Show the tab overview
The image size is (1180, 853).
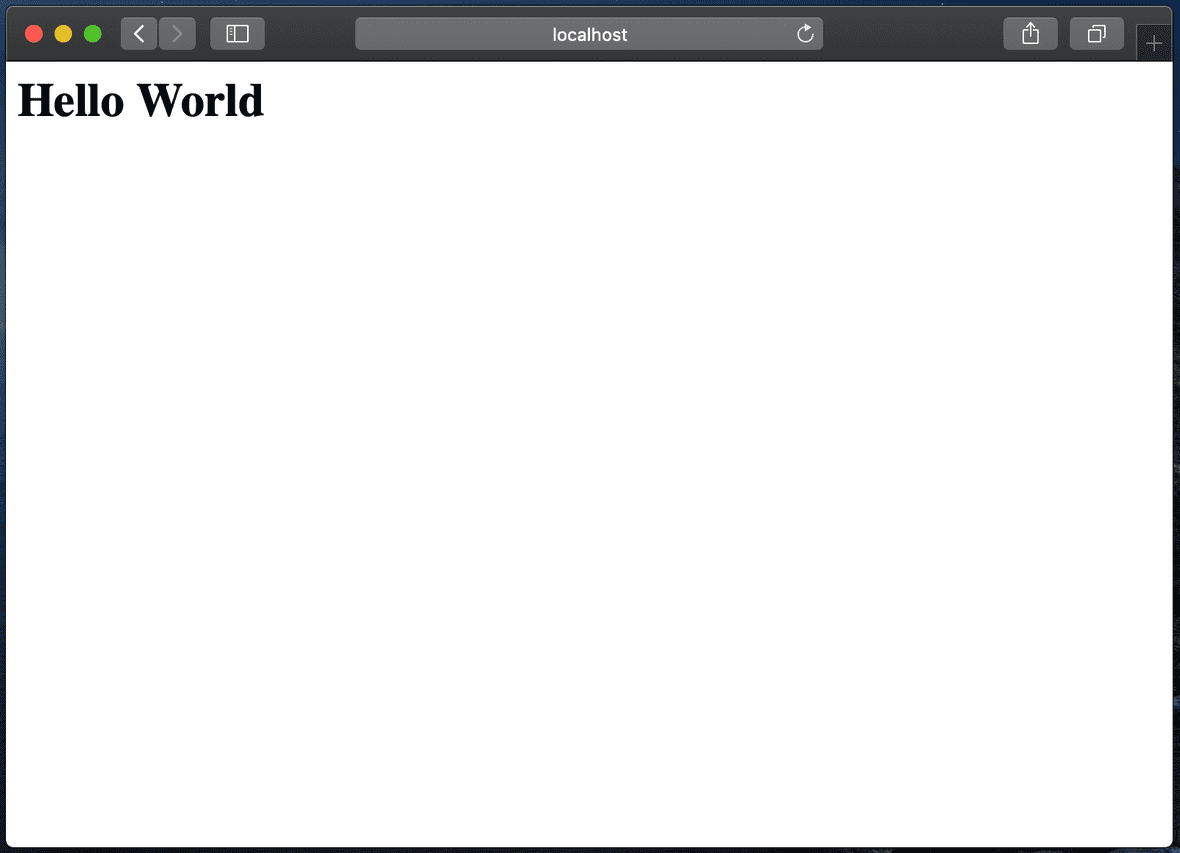(x=1096, y=34)
